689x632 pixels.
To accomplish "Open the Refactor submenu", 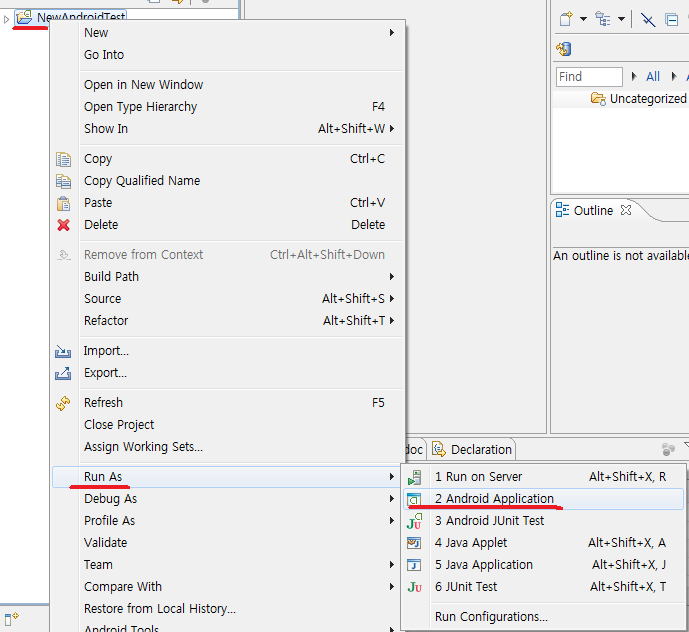I will pyautogui.click(x=228, y=320).
